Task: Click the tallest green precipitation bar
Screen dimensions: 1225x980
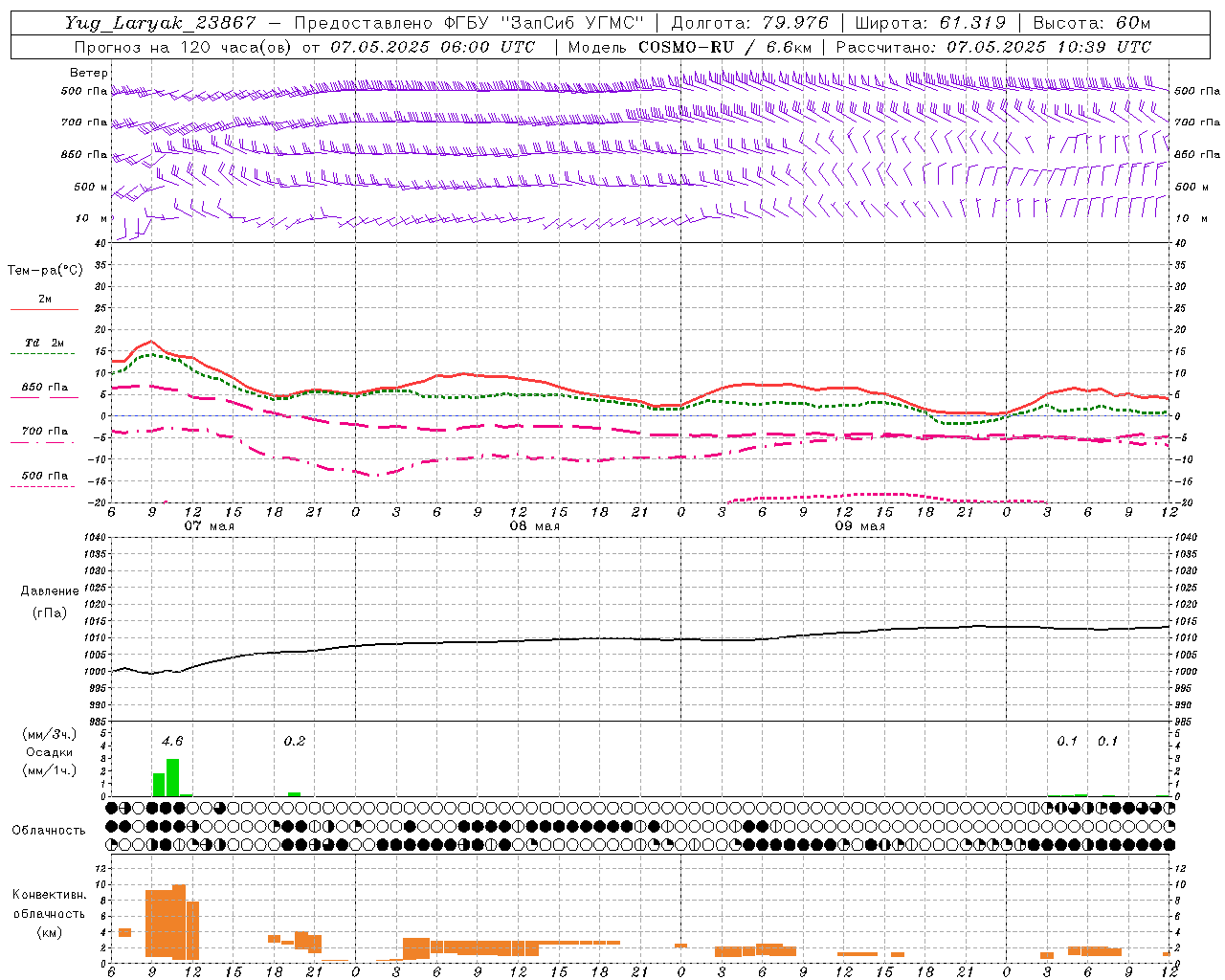Action: pyautogui.click(x=172, y=777)
